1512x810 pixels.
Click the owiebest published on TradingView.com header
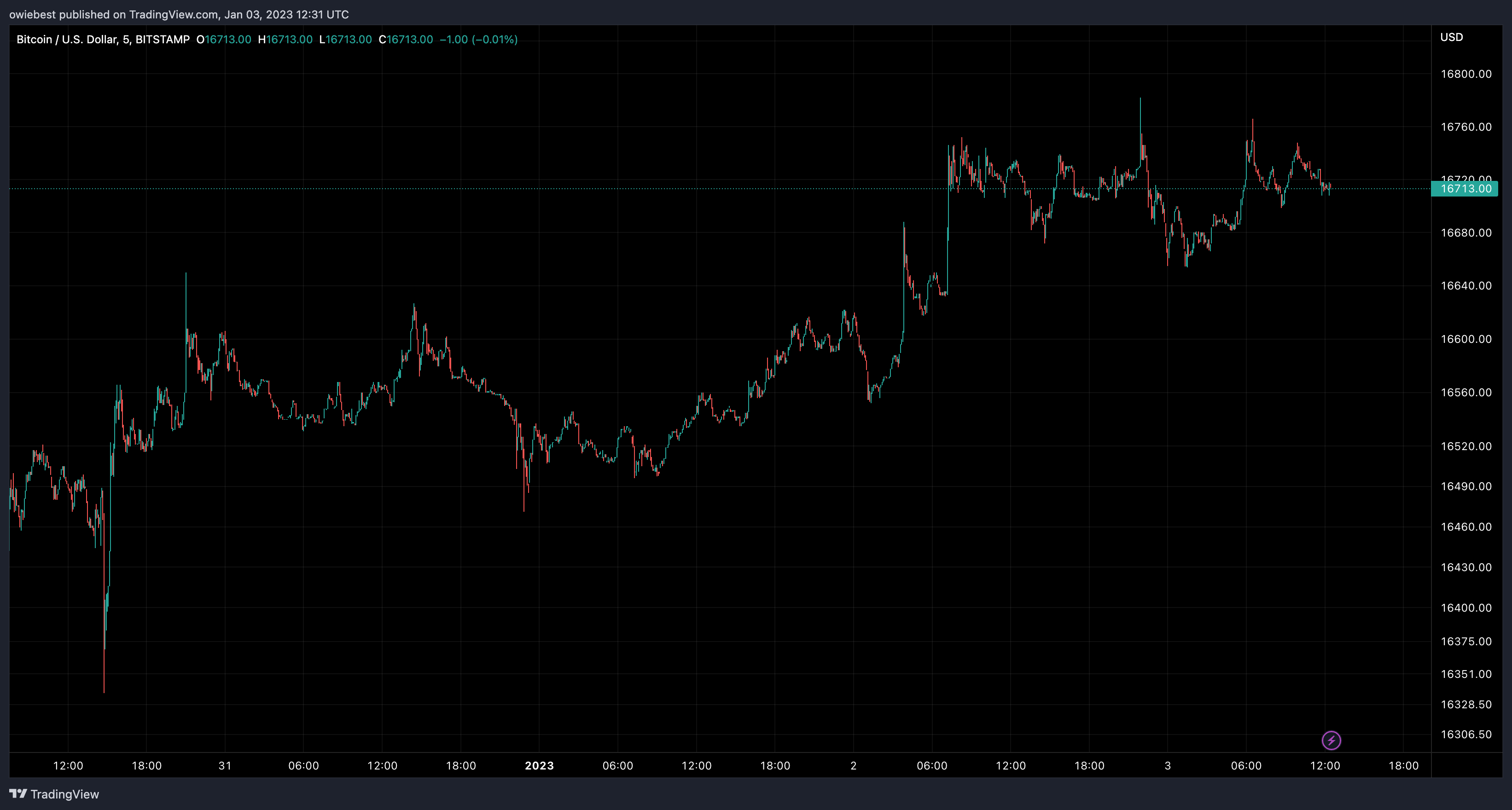179,14
